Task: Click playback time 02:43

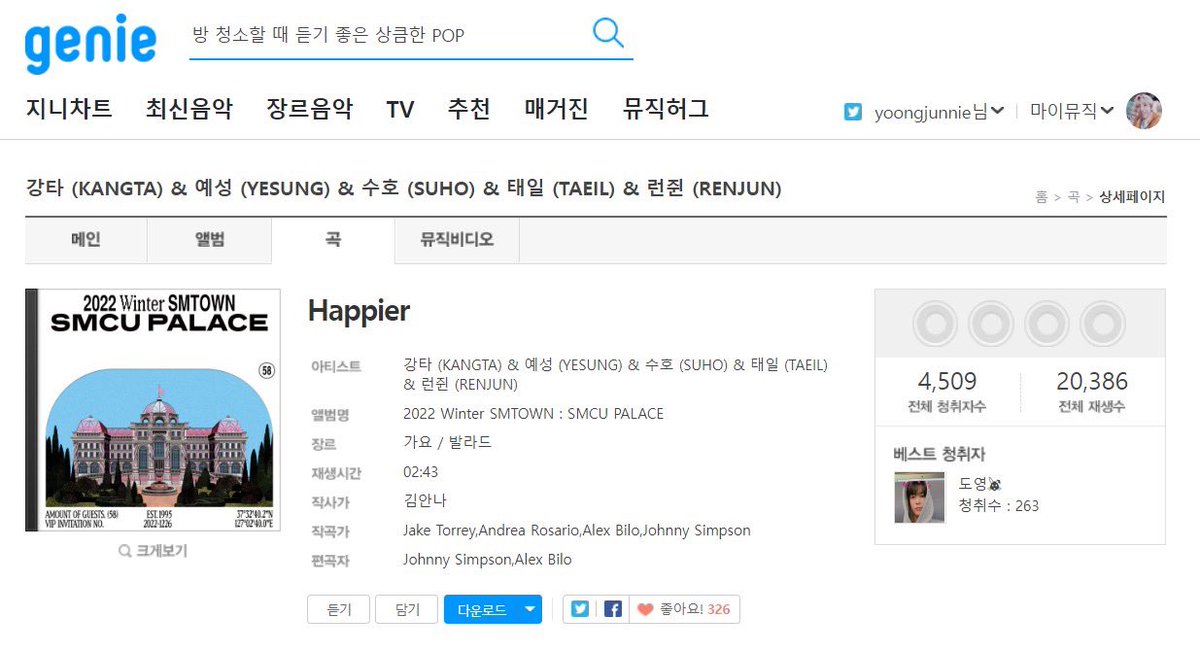Action: pyautogui.click(x=421, y=472)
